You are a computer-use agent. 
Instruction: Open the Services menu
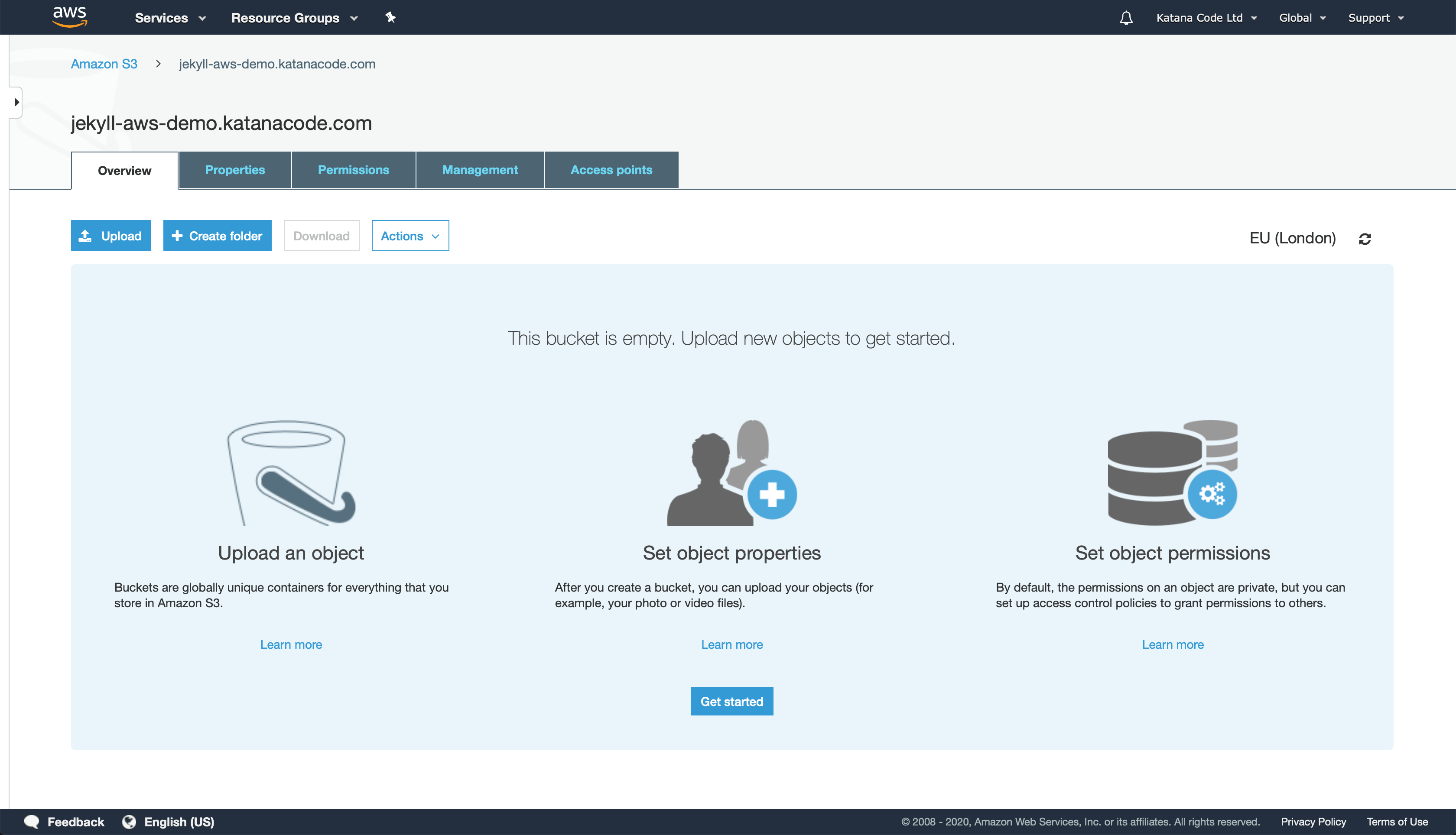tap(169, 17)
